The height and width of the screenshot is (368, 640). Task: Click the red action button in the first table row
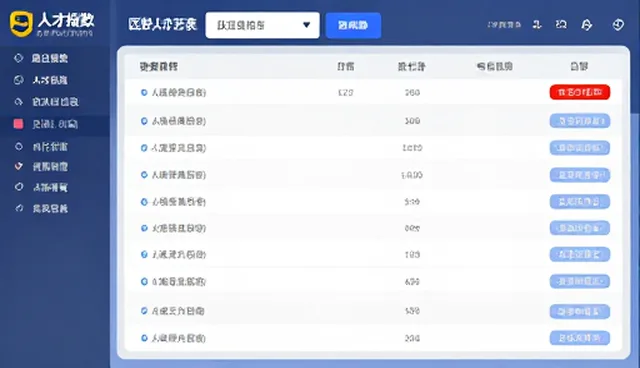coord(580,92)
